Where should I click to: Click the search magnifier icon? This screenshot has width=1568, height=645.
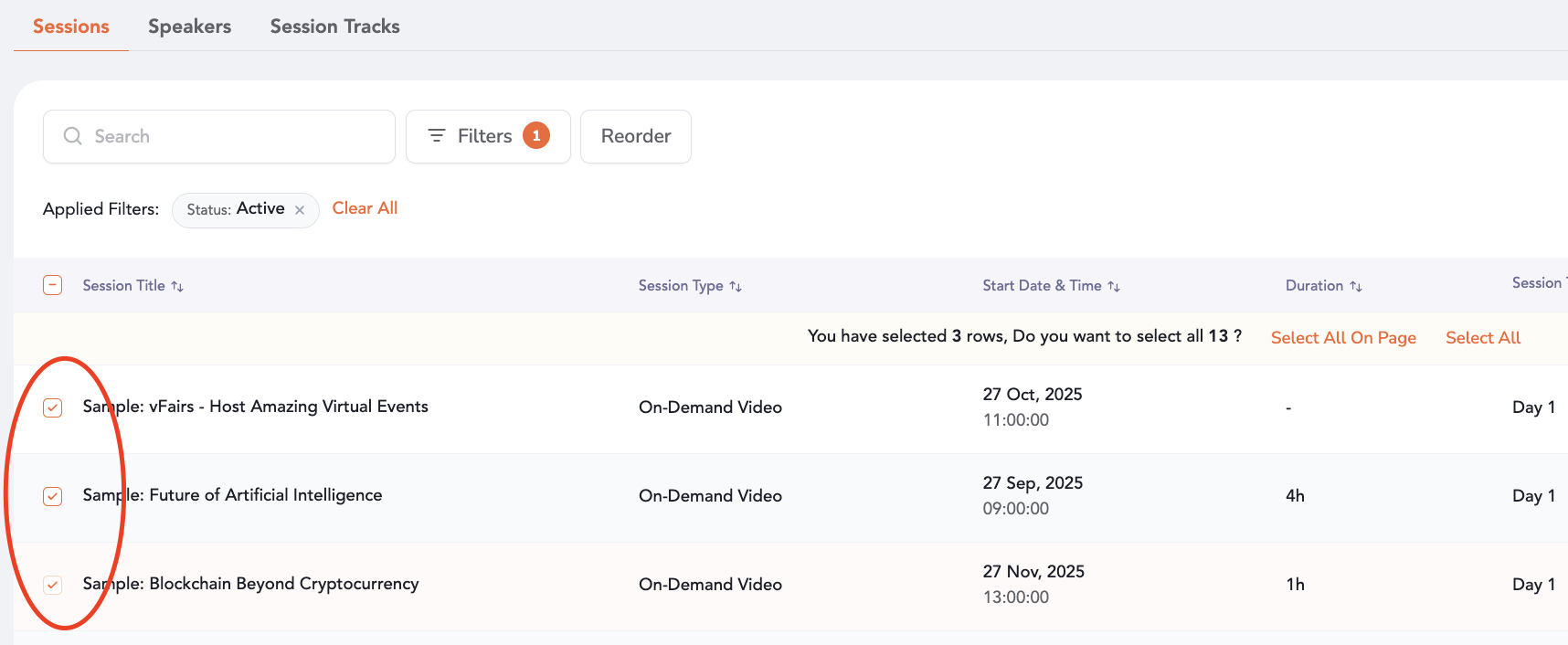[72, 136]
